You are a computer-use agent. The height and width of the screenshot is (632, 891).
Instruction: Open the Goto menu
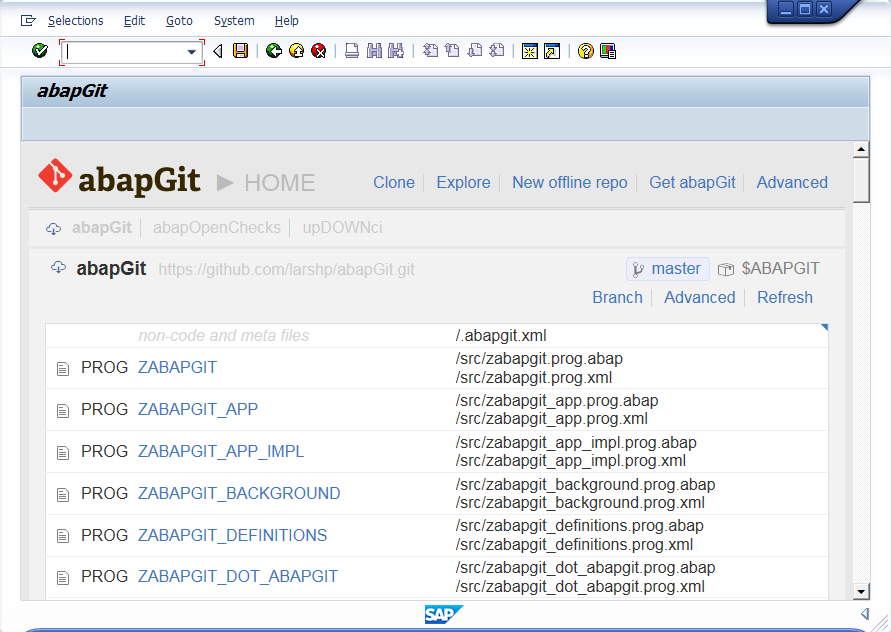[x=179, y=21]
